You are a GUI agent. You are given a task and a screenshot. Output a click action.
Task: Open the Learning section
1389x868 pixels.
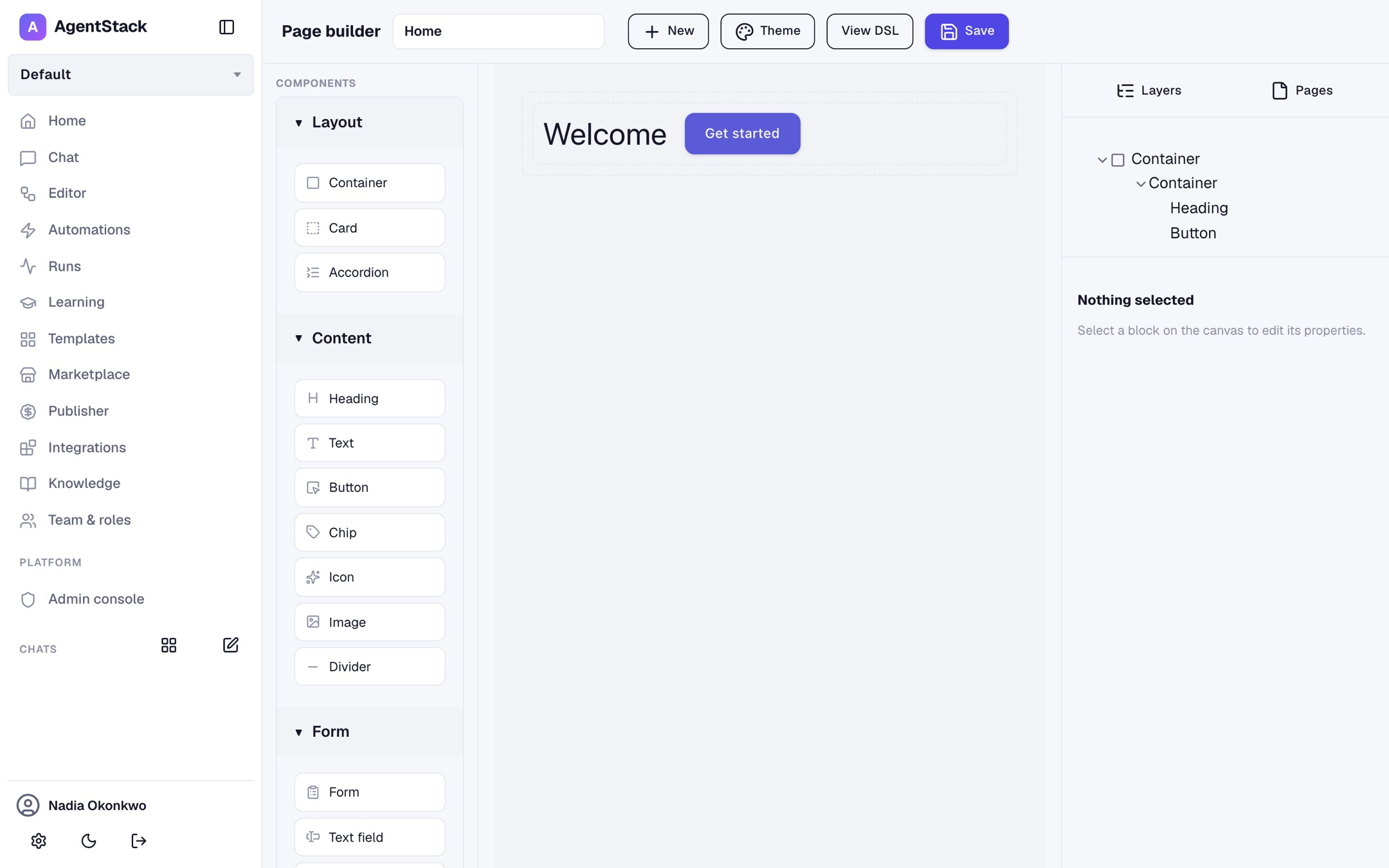131,302
